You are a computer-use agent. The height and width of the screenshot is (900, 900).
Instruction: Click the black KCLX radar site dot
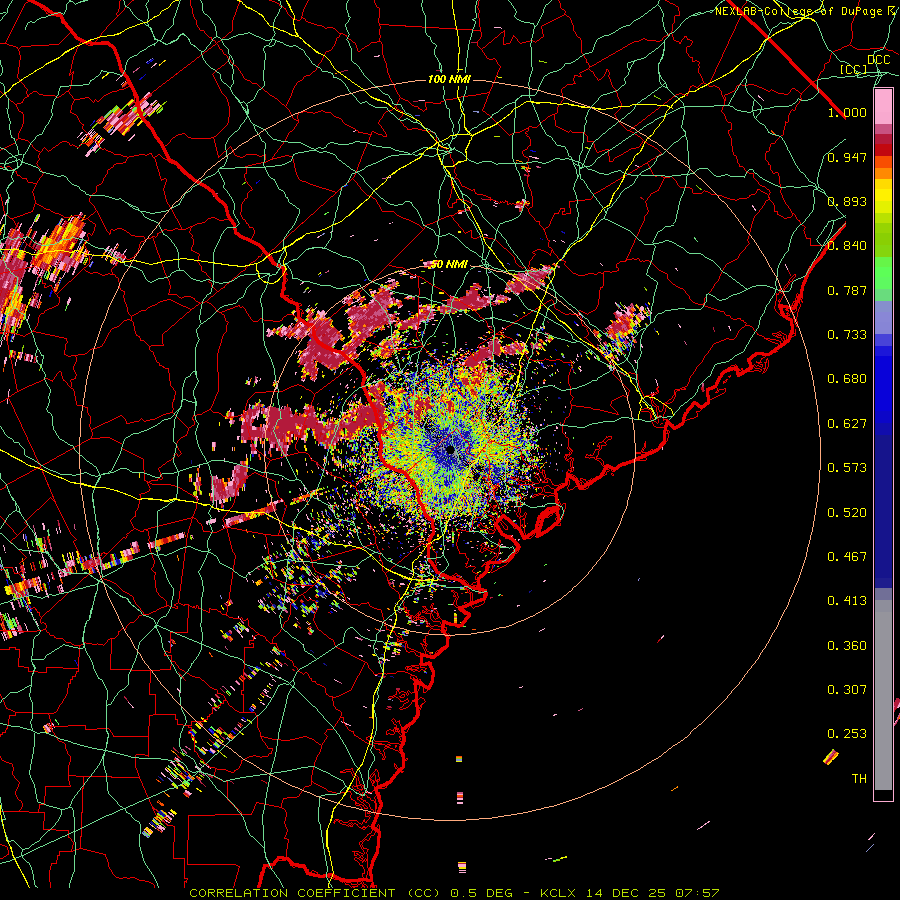click(x=450, y=449)
